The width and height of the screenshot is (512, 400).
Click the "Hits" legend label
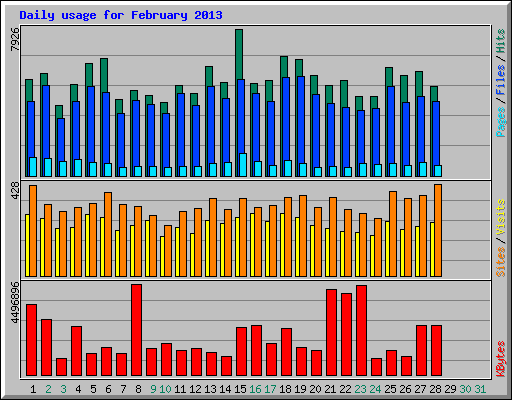(x=500, y=41)
